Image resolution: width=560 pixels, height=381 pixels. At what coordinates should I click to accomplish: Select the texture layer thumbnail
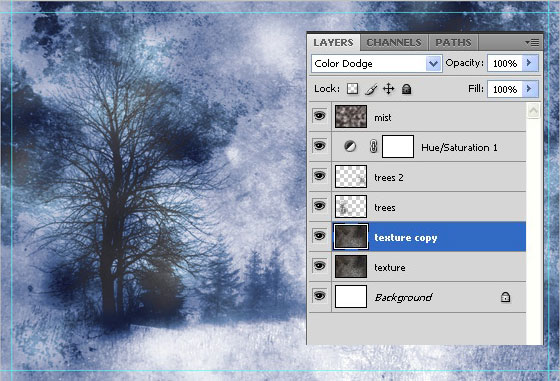(351, 266)
